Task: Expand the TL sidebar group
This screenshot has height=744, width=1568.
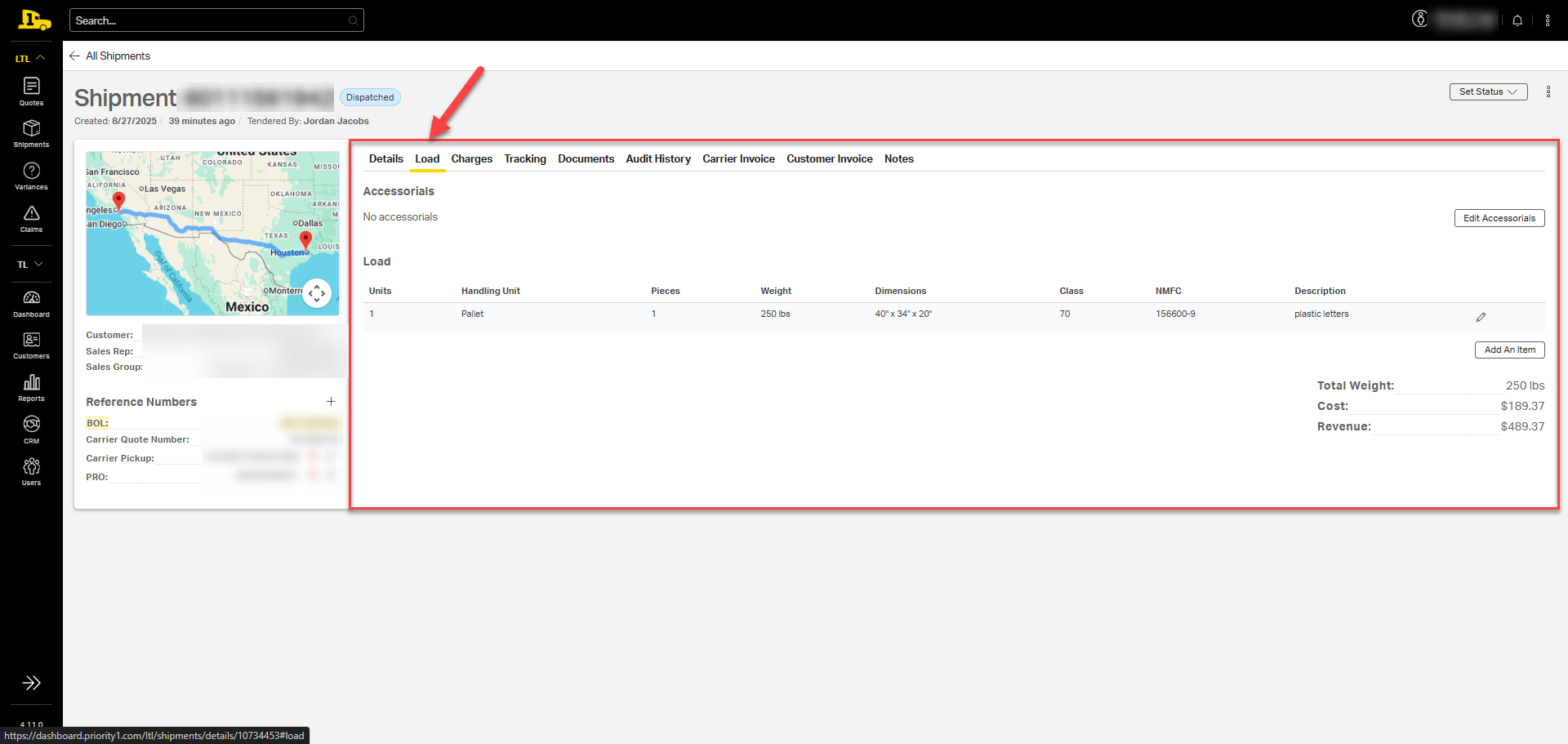Action: 31,265
